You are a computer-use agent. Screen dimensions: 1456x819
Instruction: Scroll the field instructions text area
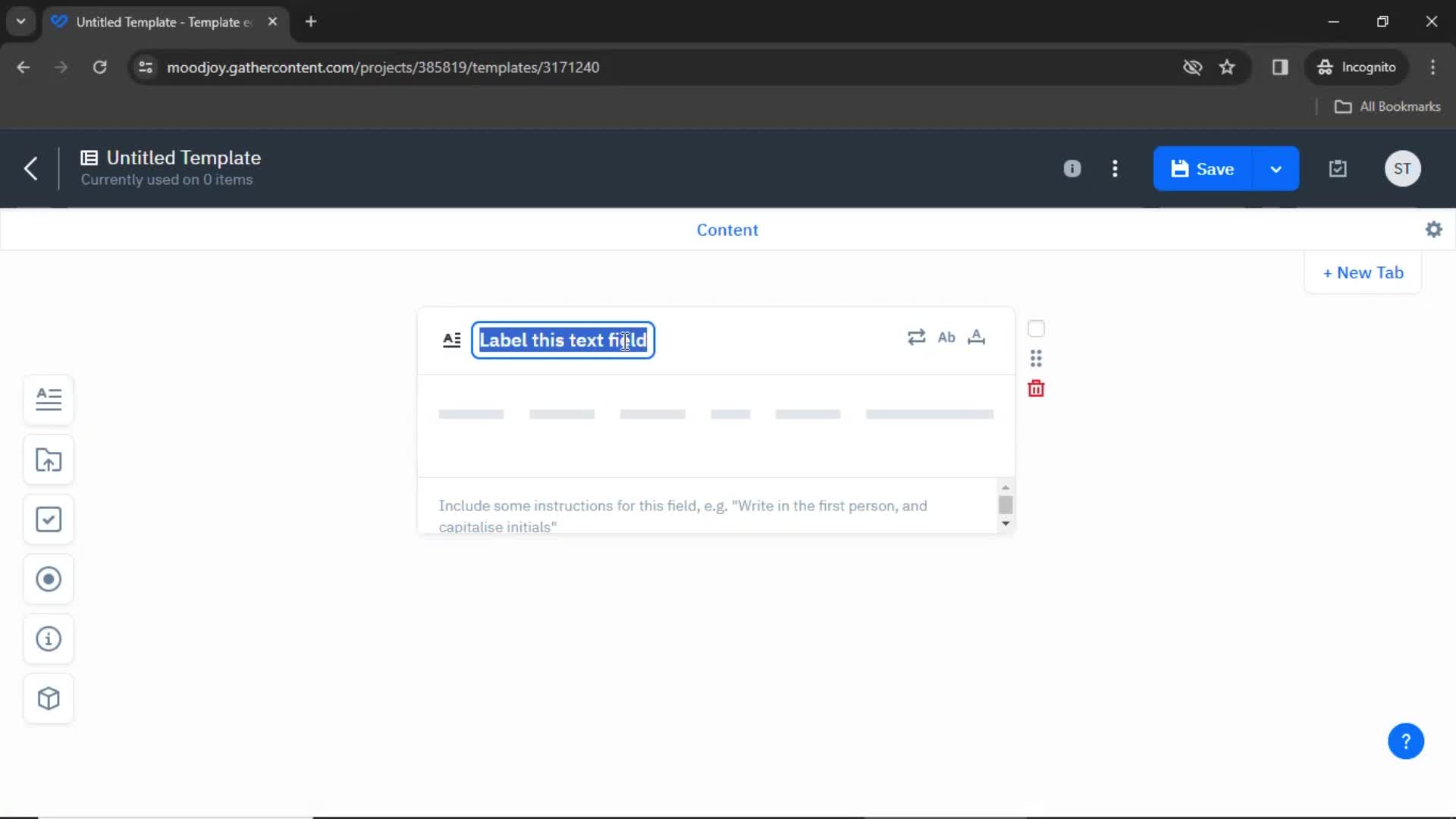coord(1005,505)
